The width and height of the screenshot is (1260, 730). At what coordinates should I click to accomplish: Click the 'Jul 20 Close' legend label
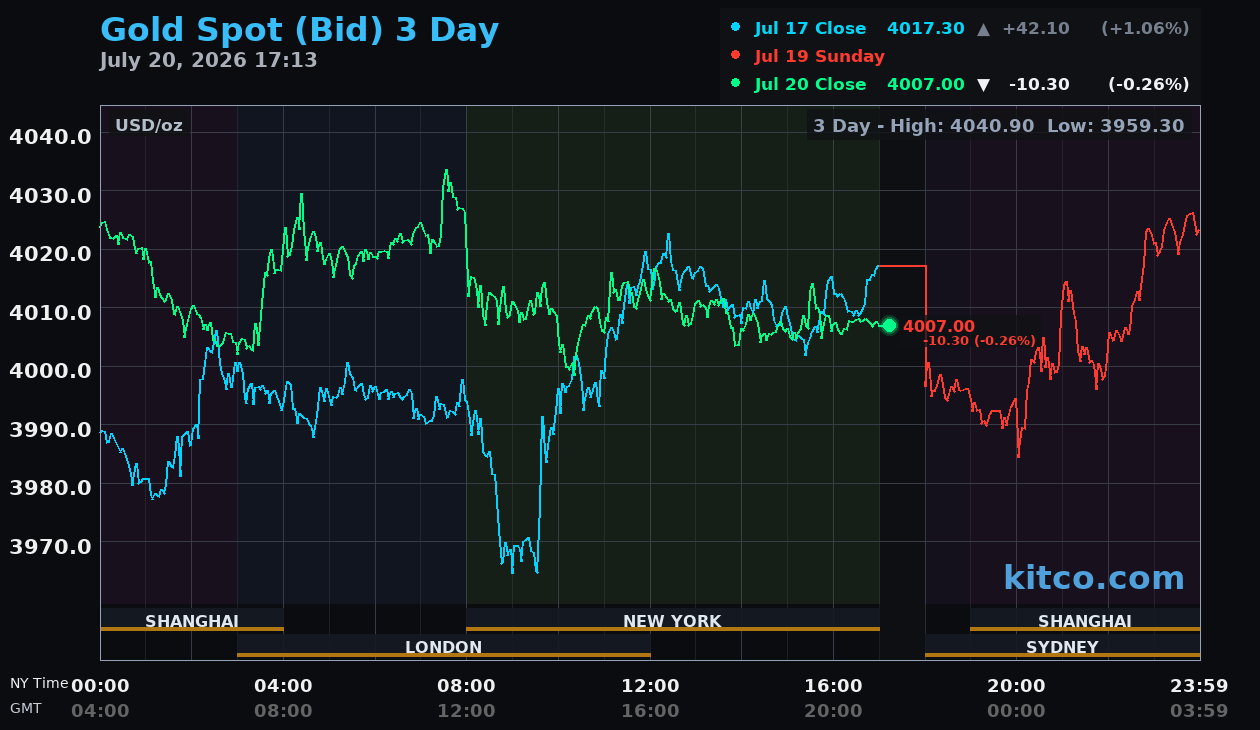(811, 84)
